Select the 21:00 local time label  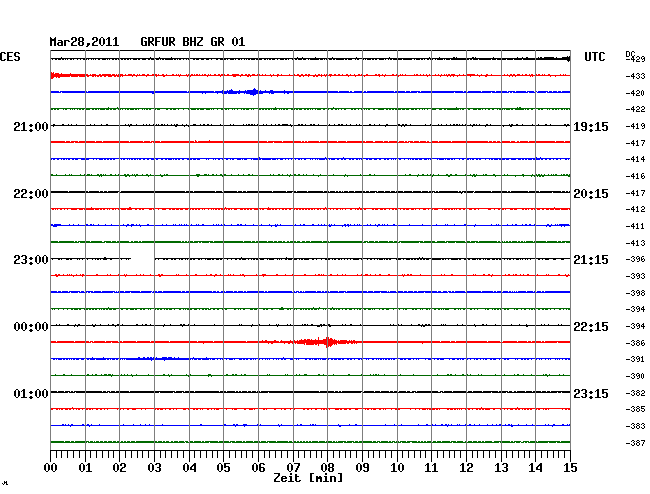click(31, 127)
